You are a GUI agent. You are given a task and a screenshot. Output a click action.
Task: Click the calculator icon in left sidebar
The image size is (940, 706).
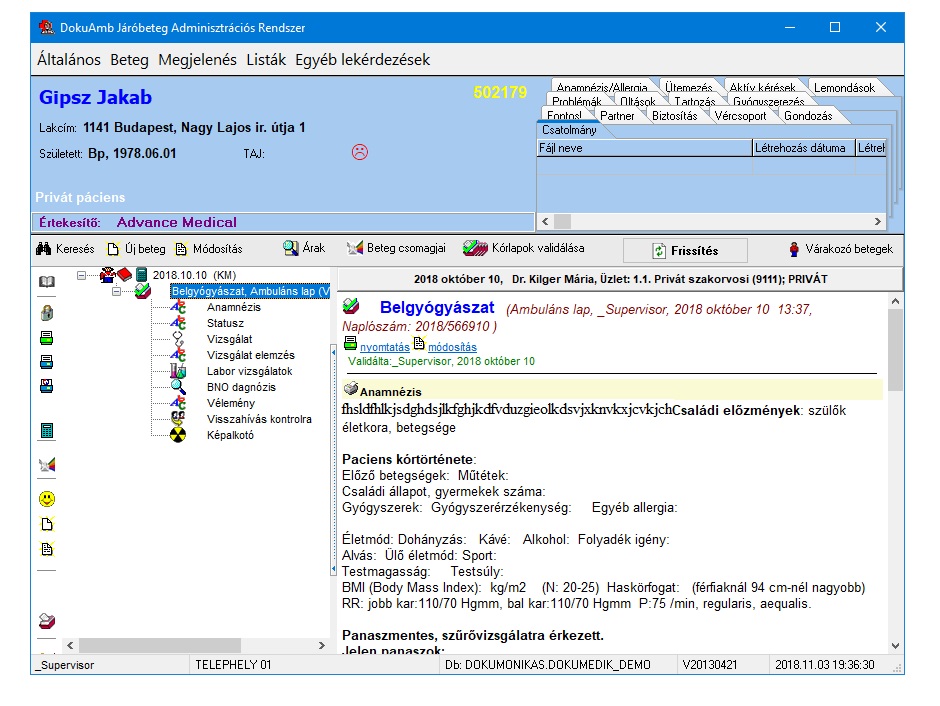coord(47,430)
